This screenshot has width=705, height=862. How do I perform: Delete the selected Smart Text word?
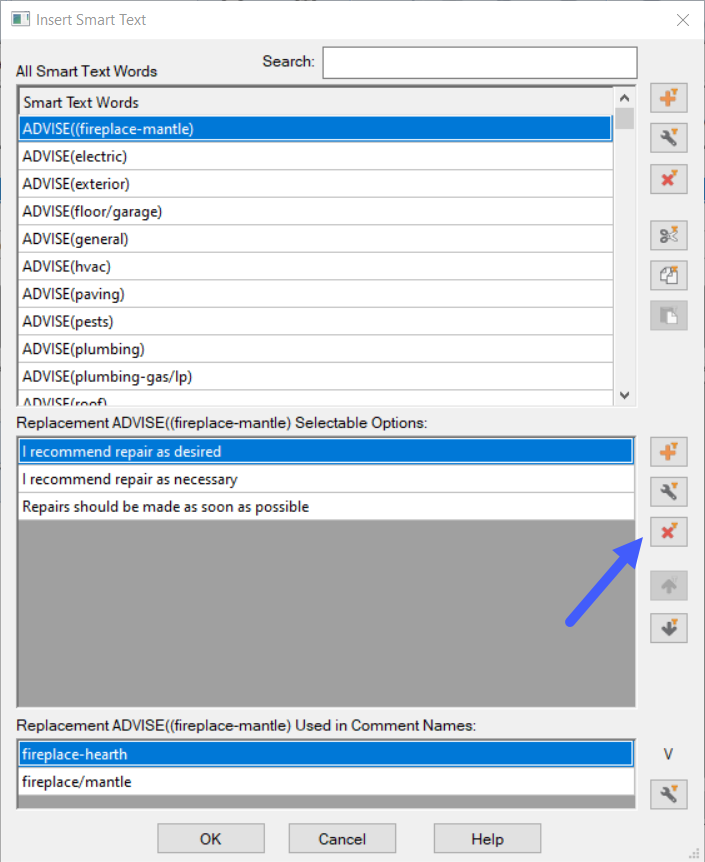click(x=668, y=179)
